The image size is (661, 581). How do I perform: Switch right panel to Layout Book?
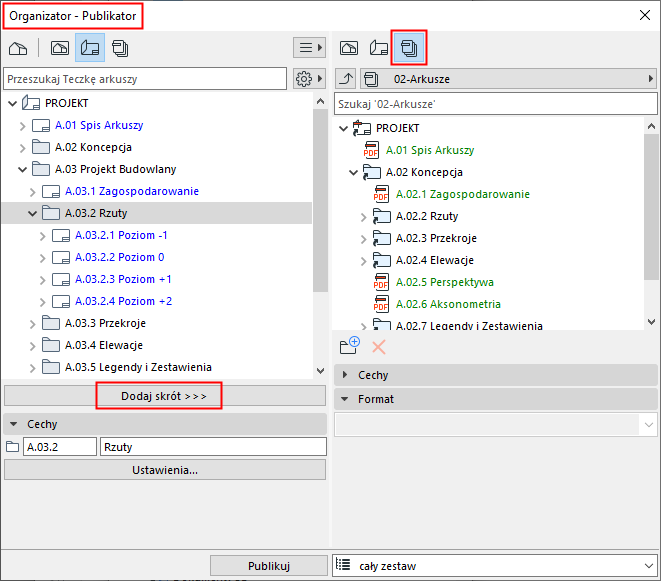(x=379, y=48)
